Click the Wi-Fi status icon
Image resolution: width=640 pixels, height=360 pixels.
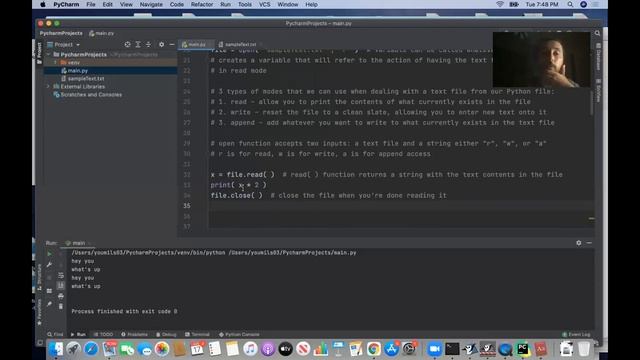[x=500, y=4]
